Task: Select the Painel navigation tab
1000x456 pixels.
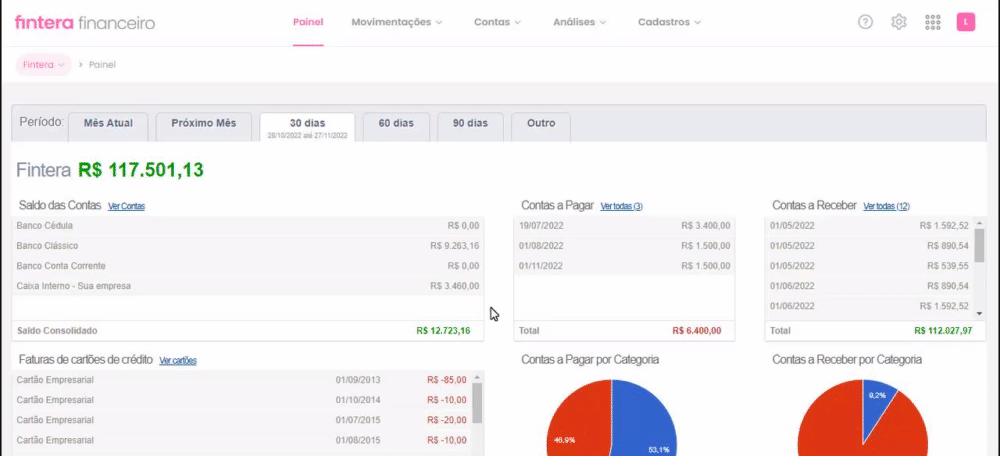Action: click(308, 22)
